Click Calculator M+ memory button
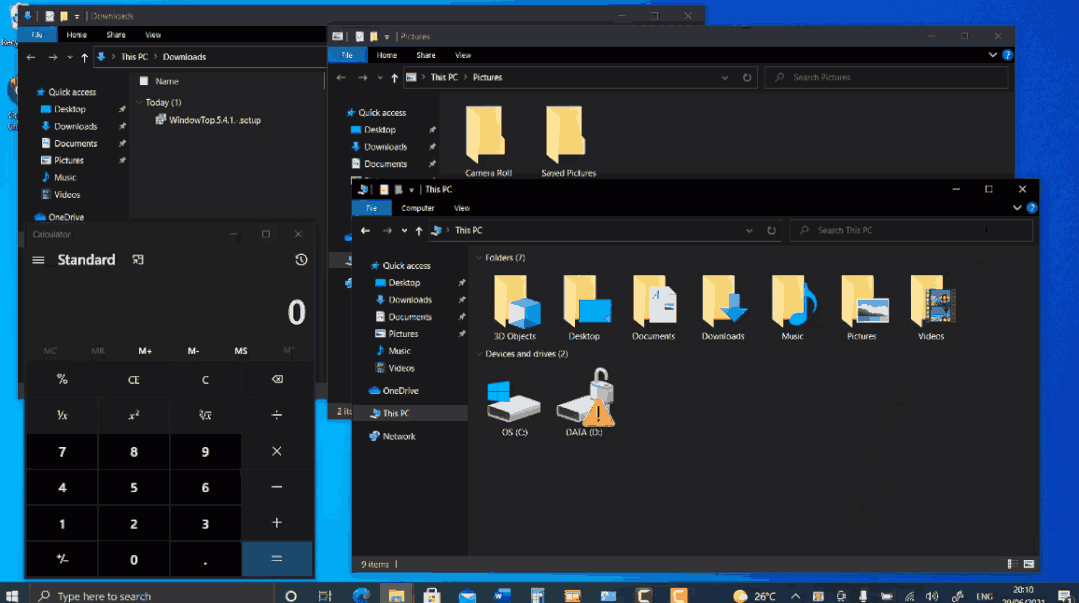The width and height of the screenshot is (1079, 603). pyautogui.click(x=145, y=351)
